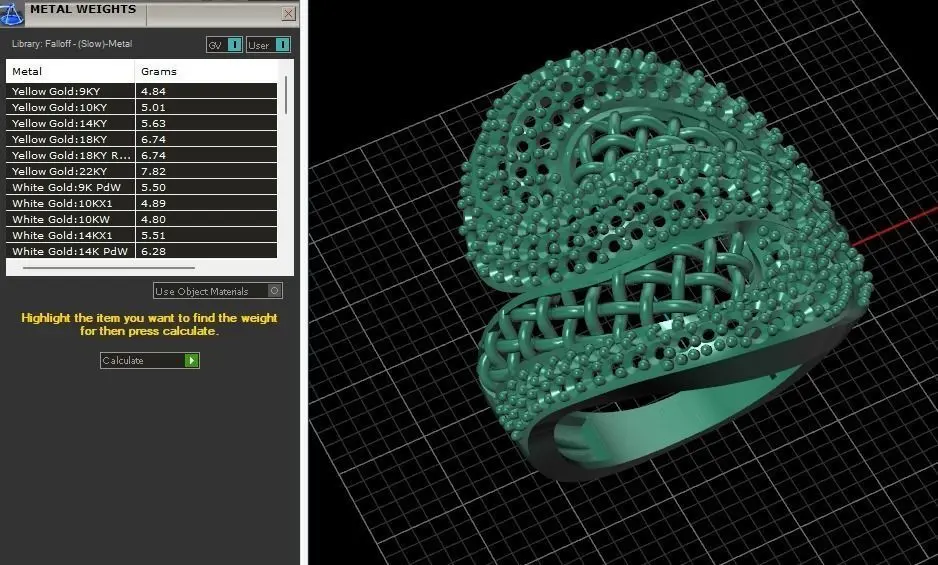The width and height of the screenshot is (938, 565).
Task: Click the Matrix logo icon beside Metal Weights
Action: coord(11,13)
